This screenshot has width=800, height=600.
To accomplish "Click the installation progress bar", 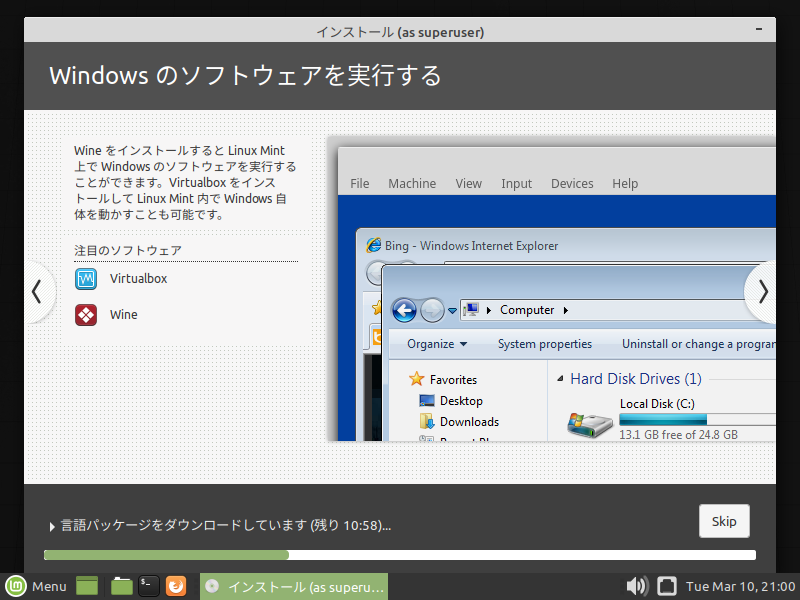I will click(x=400, y=555).
